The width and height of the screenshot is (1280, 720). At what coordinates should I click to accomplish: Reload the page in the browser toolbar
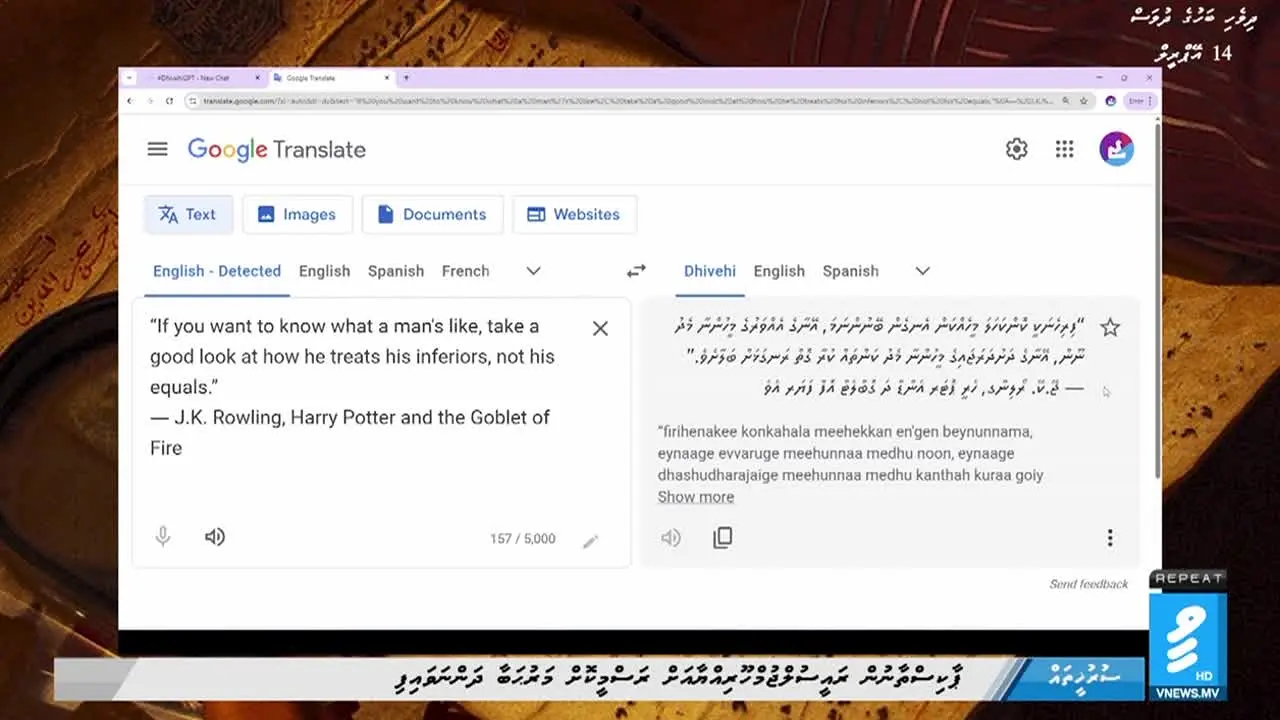(x=169, y=101)
